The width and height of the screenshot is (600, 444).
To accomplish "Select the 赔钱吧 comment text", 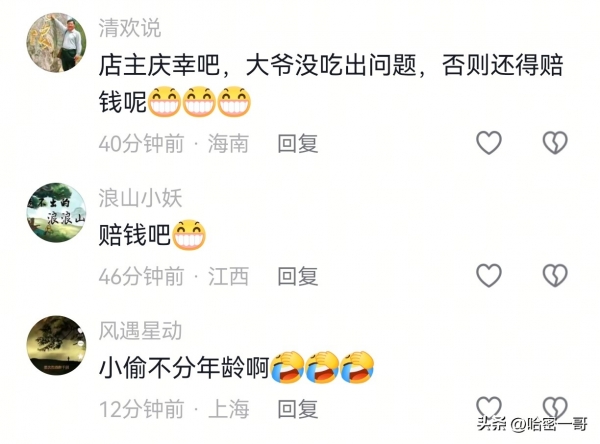I will point(152,235).
